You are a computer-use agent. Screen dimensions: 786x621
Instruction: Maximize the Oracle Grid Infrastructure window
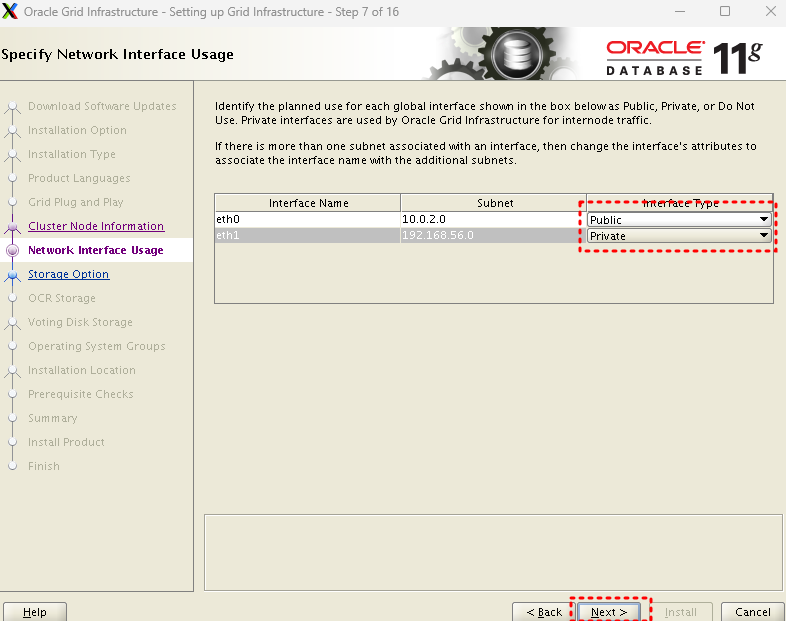725,11
